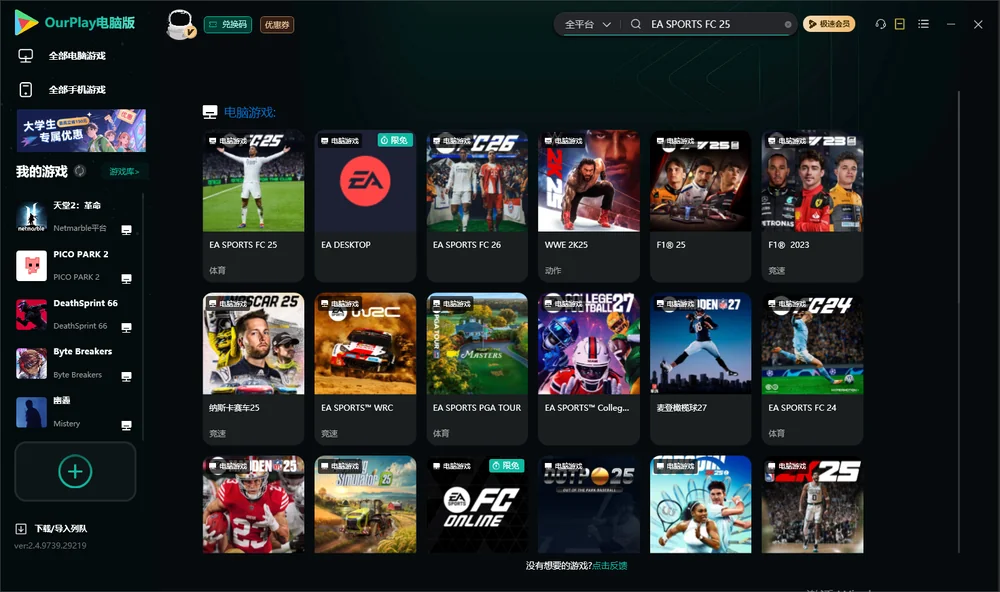1000x592 pixels.
Task: Open the customer service headset icon
Action: pyautogui.click(x=880, y=24)
